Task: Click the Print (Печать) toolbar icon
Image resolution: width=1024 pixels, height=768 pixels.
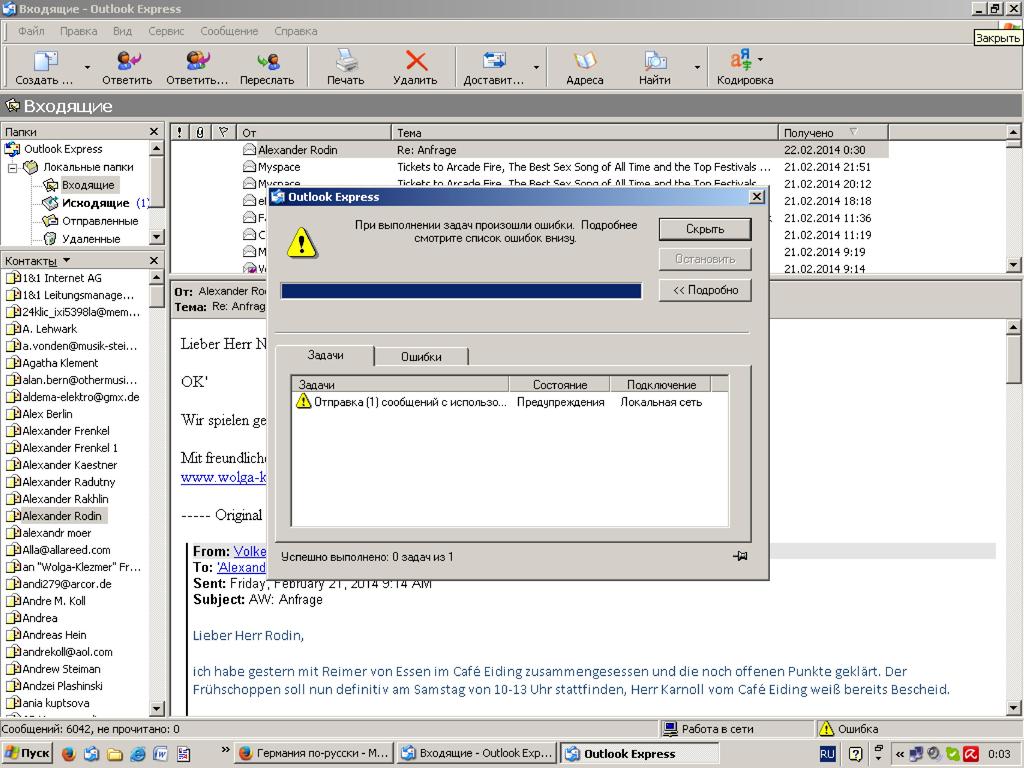Action: pos(345,66)
